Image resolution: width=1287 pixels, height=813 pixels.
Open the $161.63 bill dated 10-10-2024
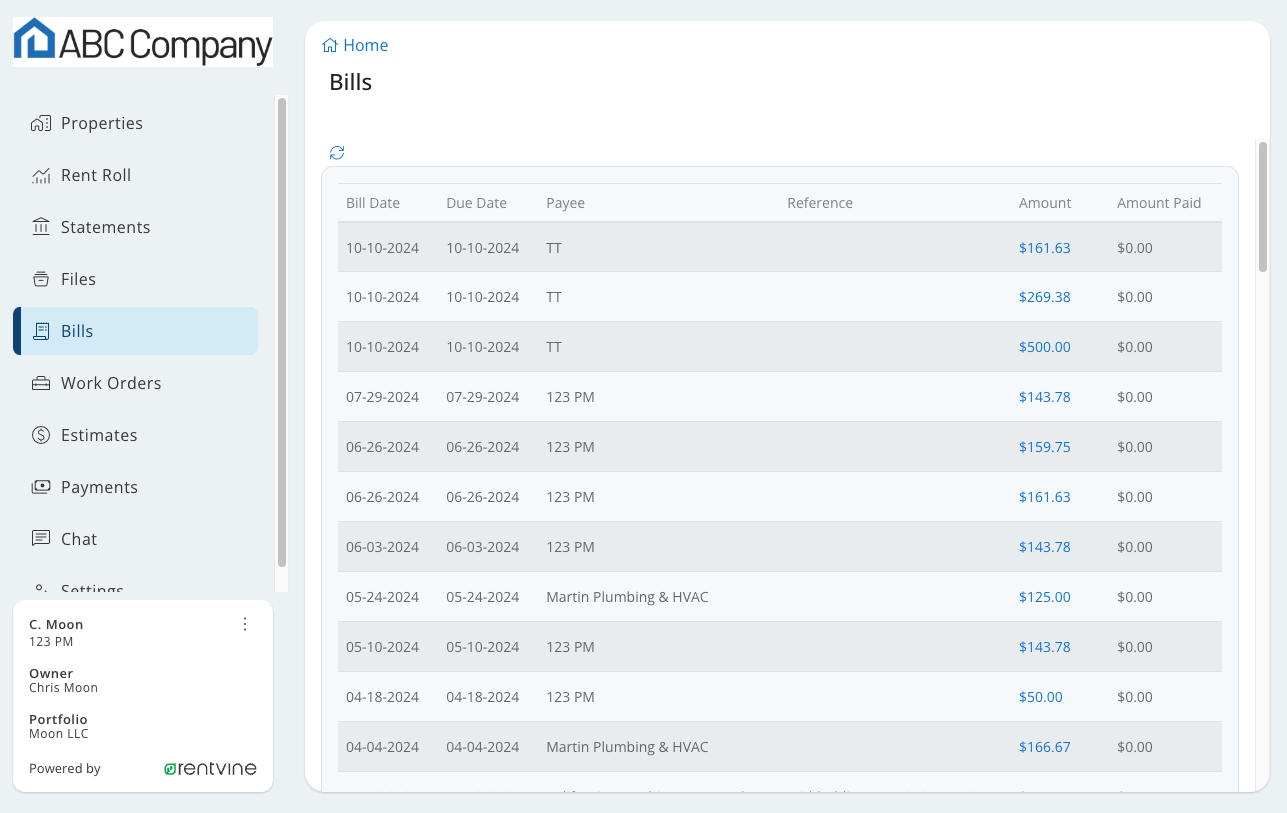pos(1044,248)
